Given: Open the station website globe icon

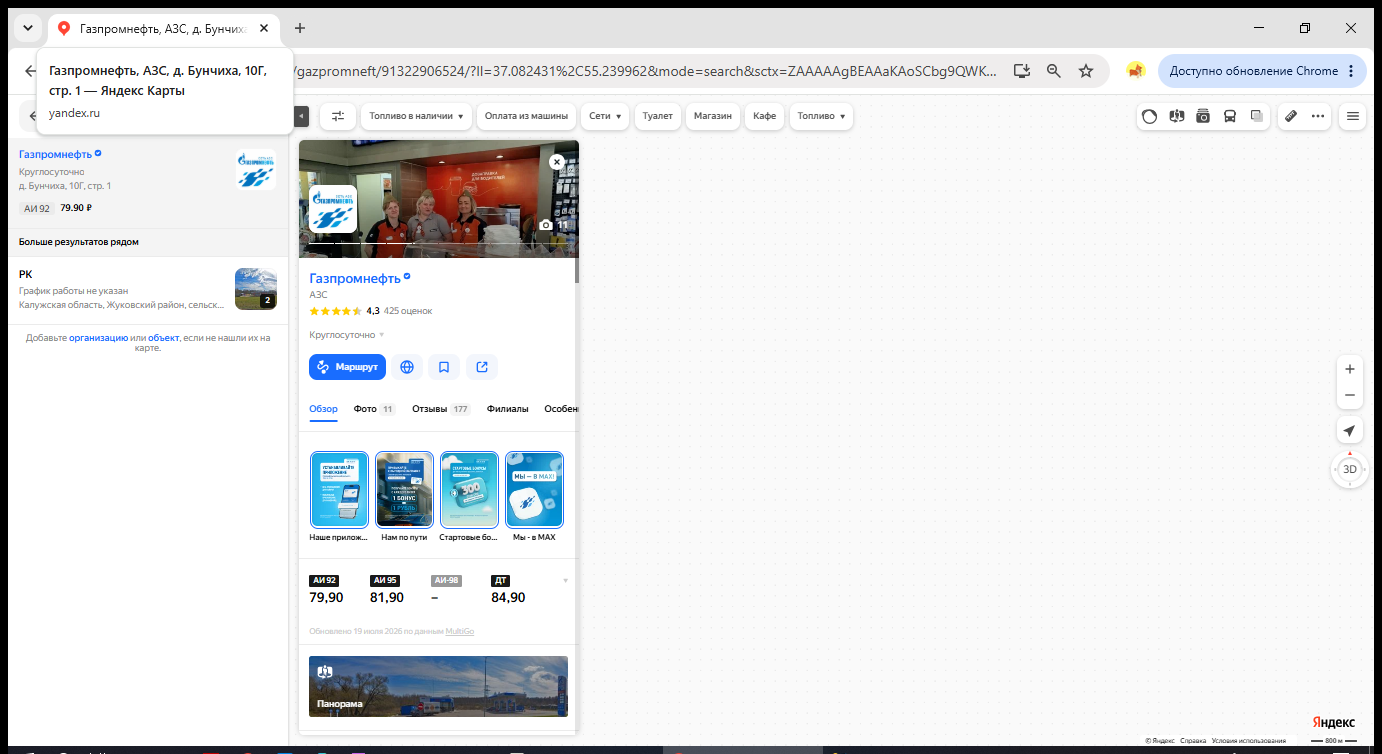Looking at the screenshot, I should [x=407, y=367].
